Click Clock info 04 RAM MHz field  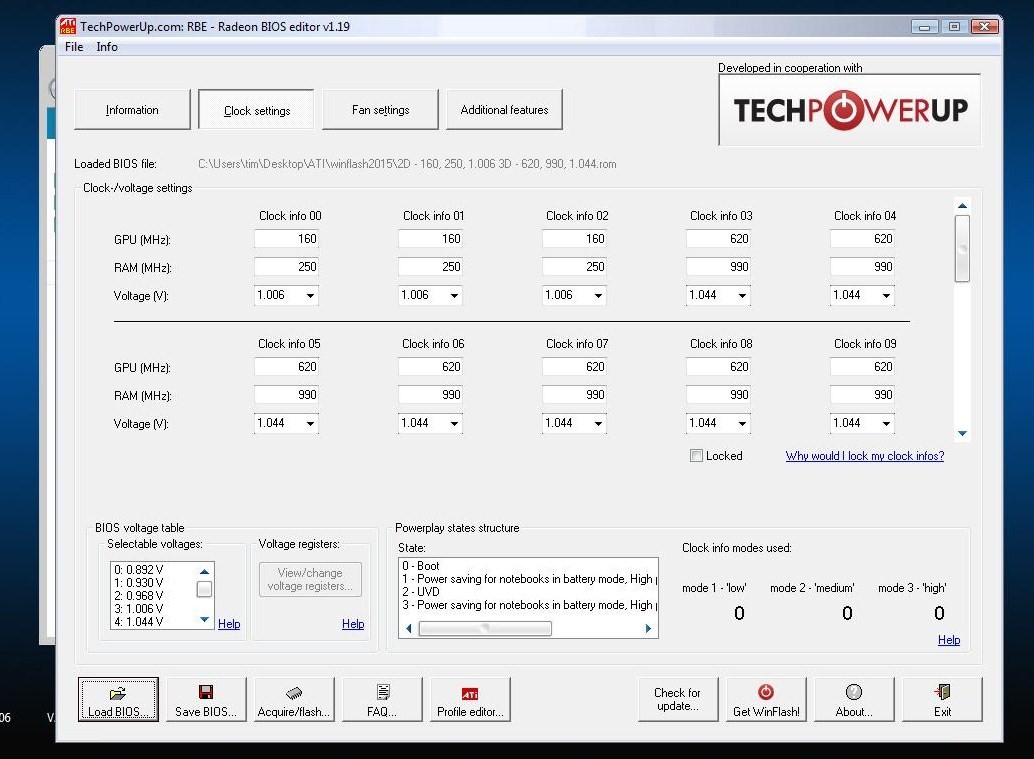point(862,267)
